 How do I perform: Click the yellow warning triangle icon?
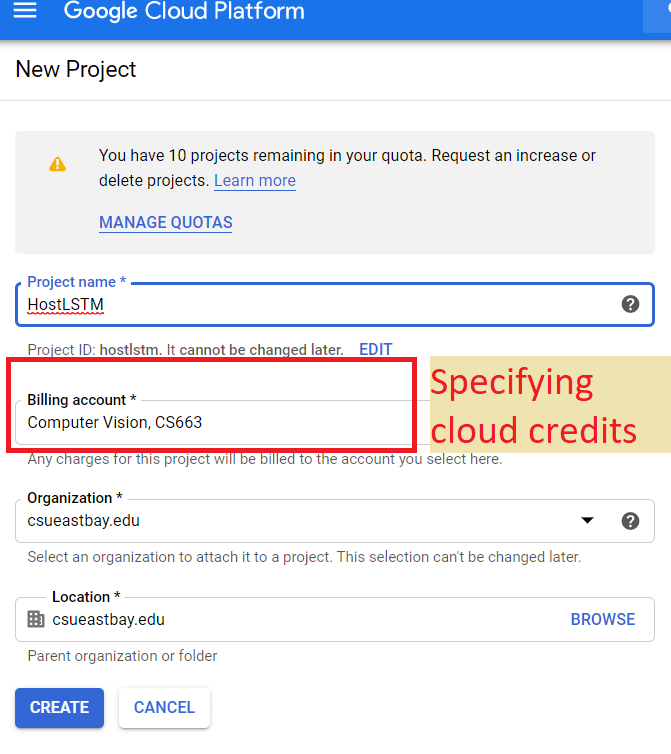(58, 164)
